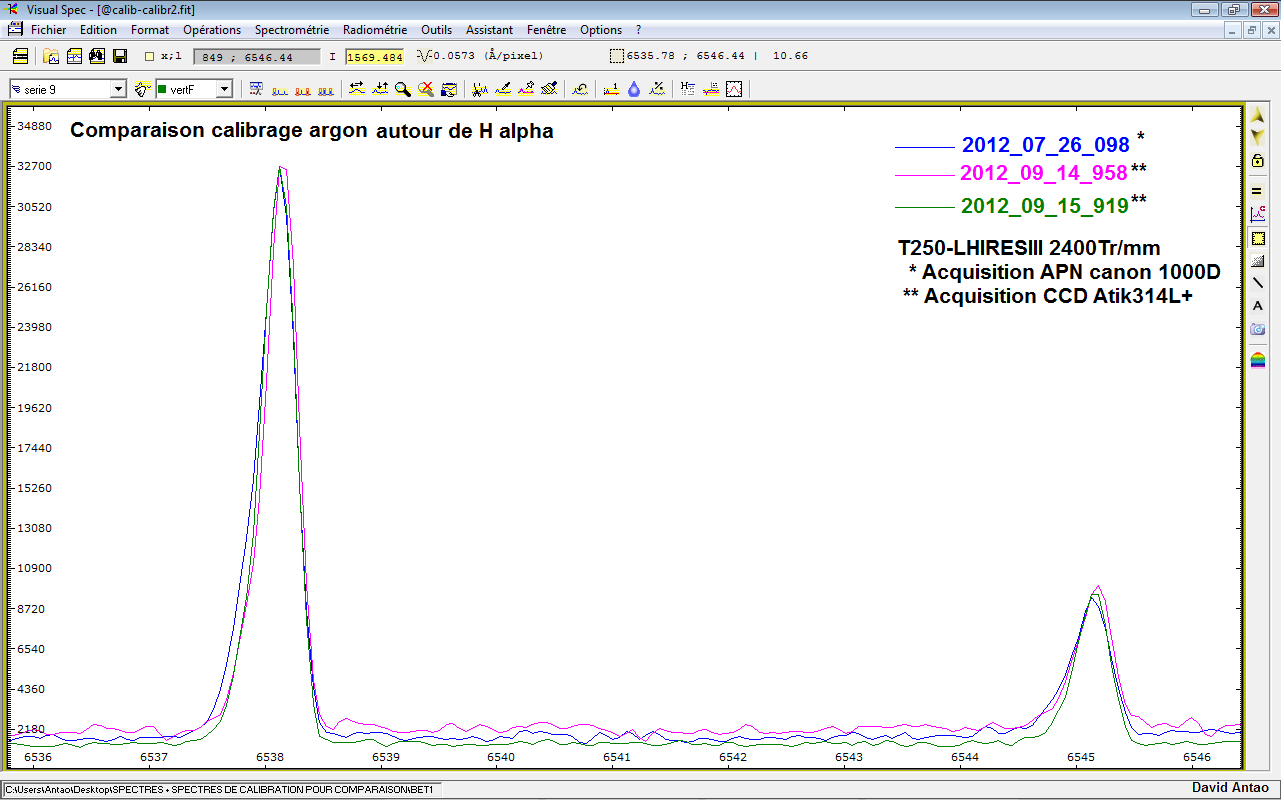Click the binoculars icon in top toolbar
This screenshot has height=804, width=1284.
click(97, 56)
